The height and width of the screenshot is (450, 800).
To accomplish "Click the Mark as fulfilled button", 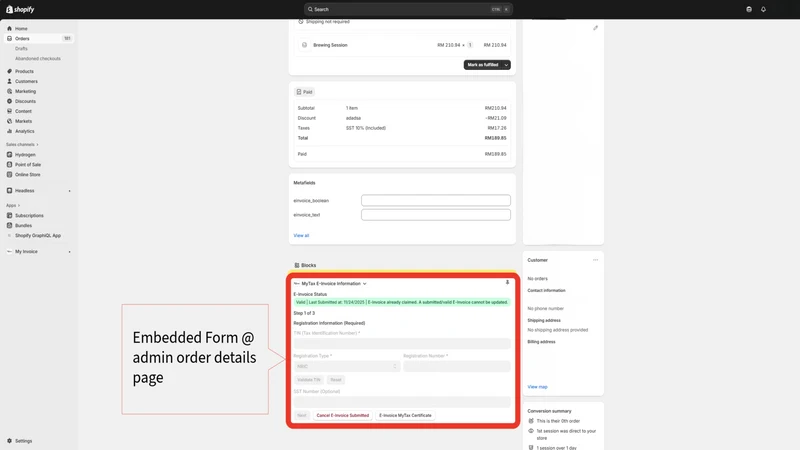I will click(x=483, y=65).
